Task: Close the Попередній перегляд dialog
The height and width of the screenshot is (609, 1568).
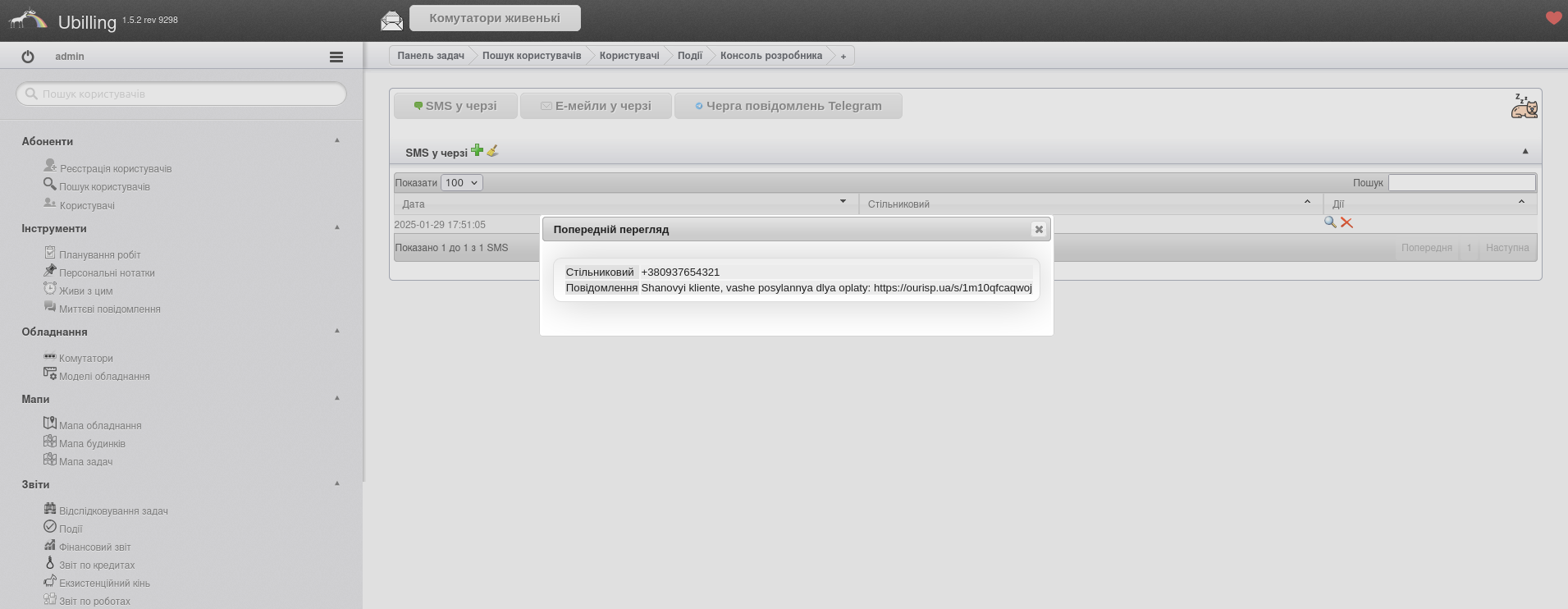Action: (x=1039, y=230)
